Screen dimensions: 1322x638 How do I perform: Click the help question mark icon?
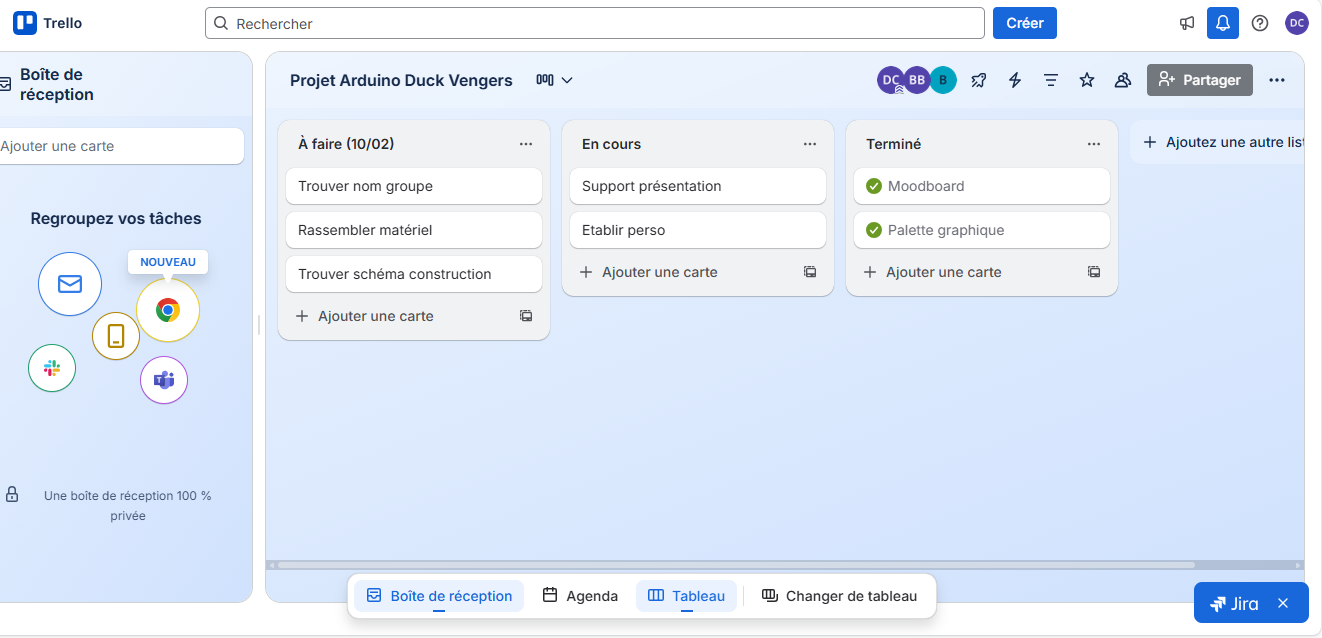[1260, 23]
